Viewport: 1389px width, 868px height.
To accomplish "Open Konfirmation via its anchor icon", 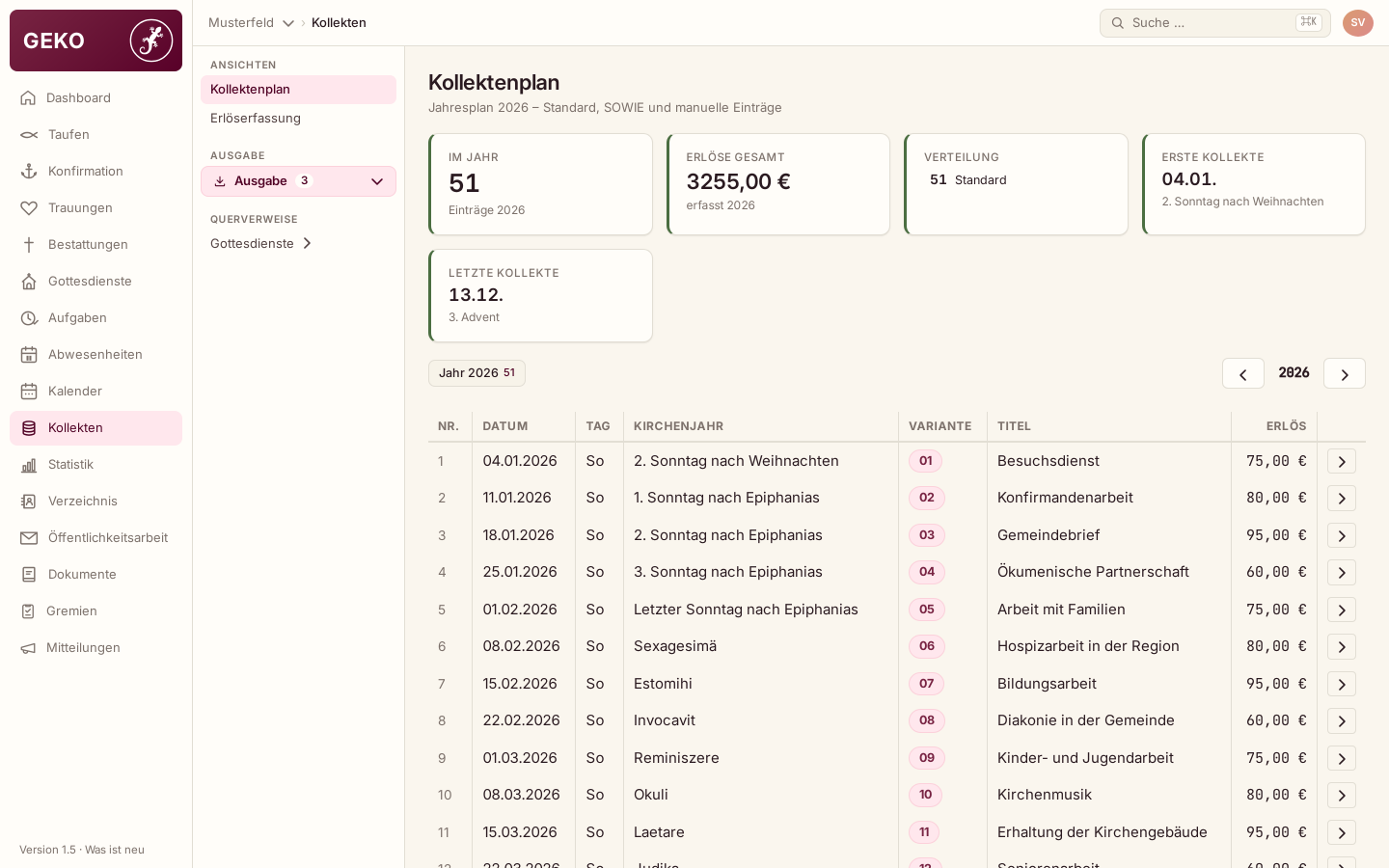I will click(x=29, y=172).
